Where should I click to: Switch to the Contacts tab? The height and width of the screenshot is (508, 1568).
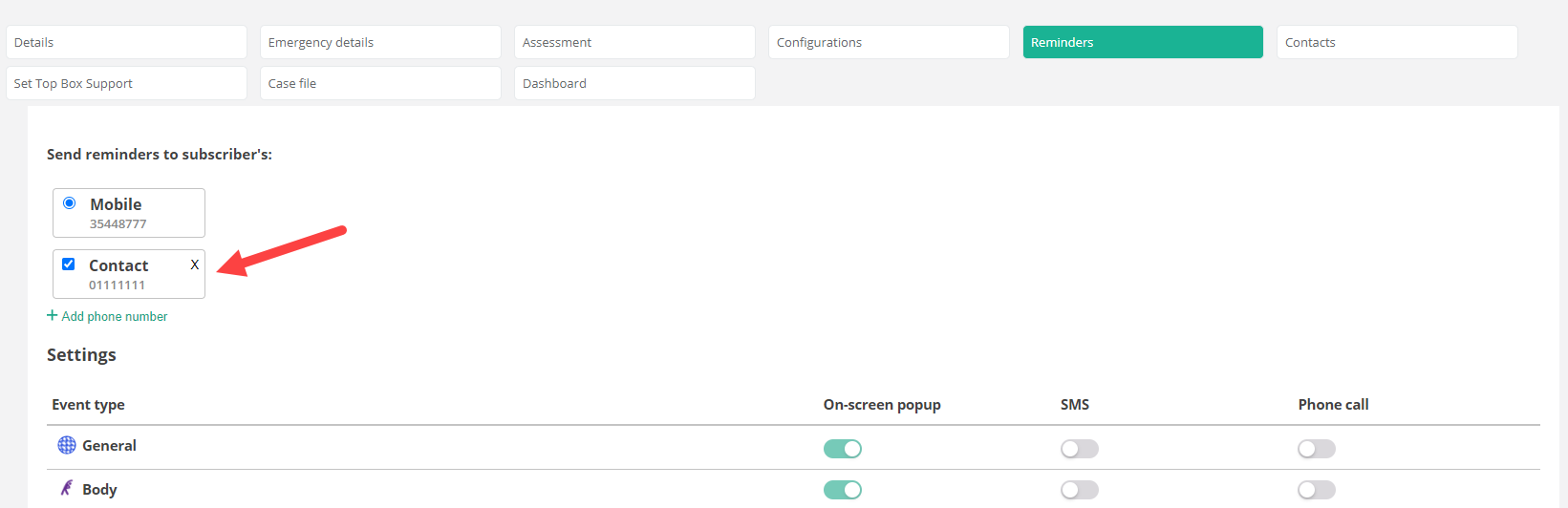pos(1396,42)
